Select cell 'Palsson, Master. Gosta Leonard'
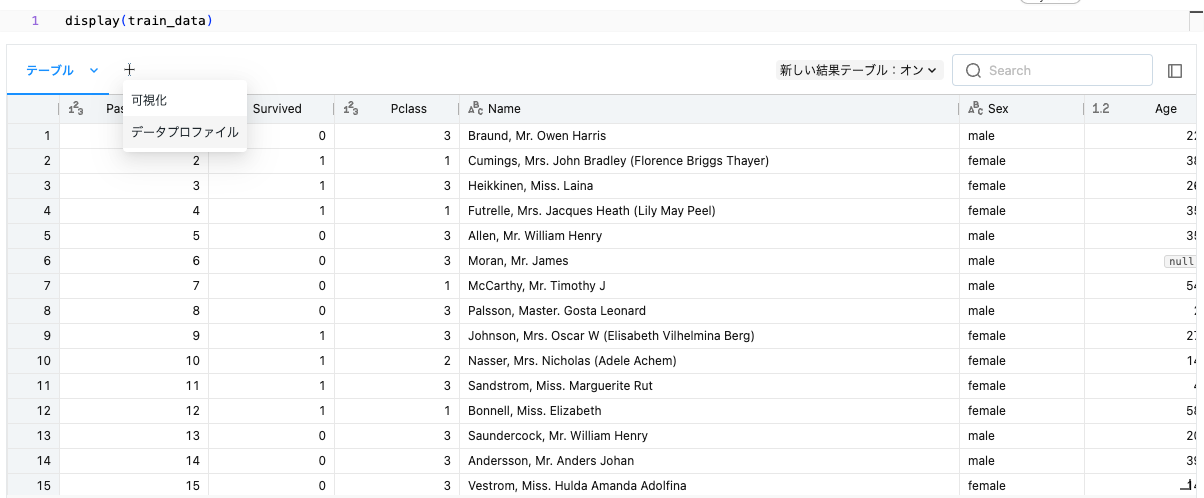The height and width of the screenshot is (498, 1204). (x=709, y=311)
